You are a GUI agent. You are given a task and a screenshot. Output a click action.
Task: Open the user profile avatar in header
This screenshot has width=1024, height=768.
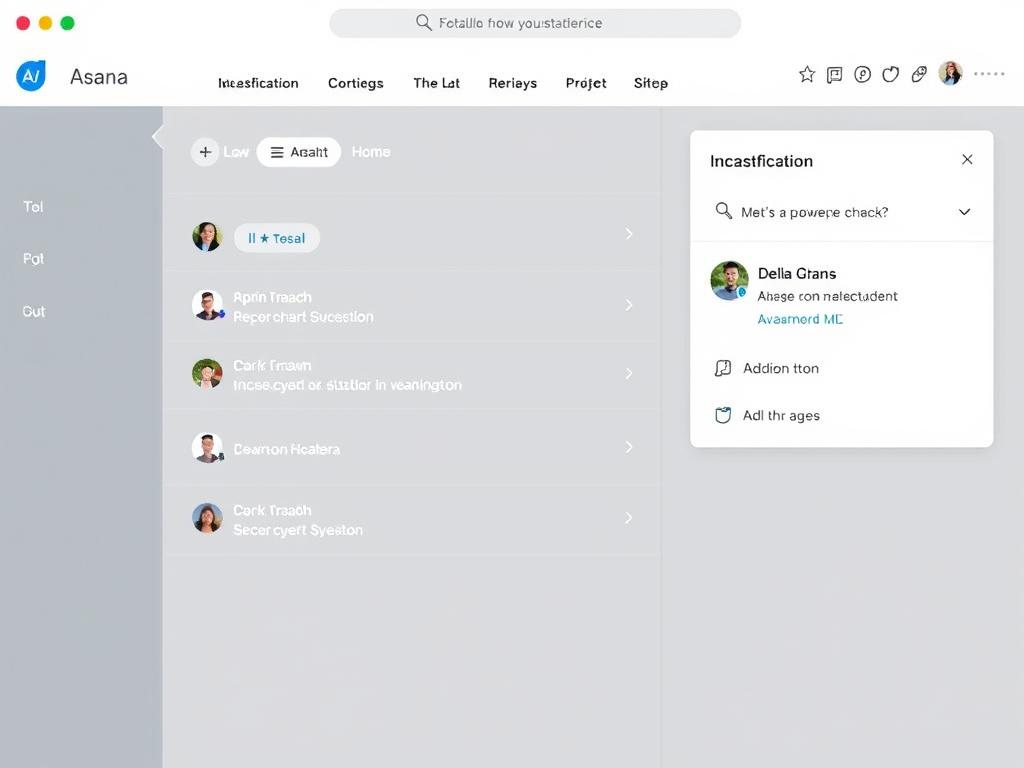tap(950, 73)
